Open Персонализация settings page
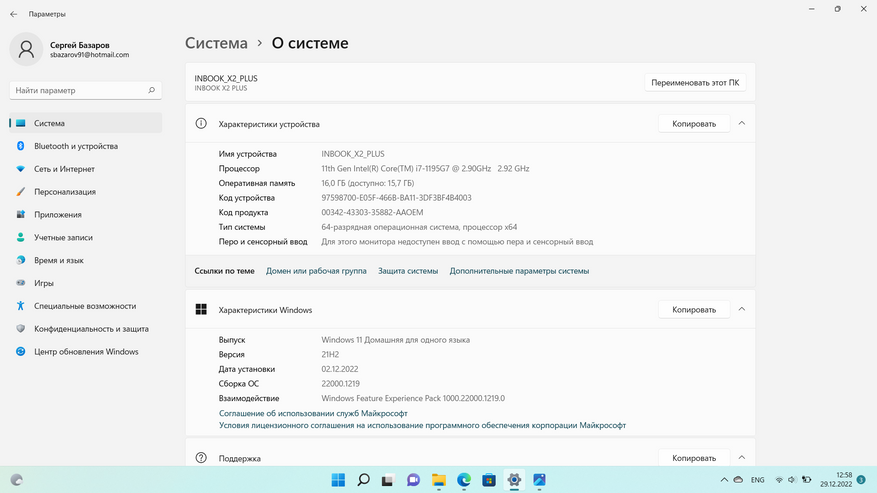The image size is (877, 493). coord(86,192)
